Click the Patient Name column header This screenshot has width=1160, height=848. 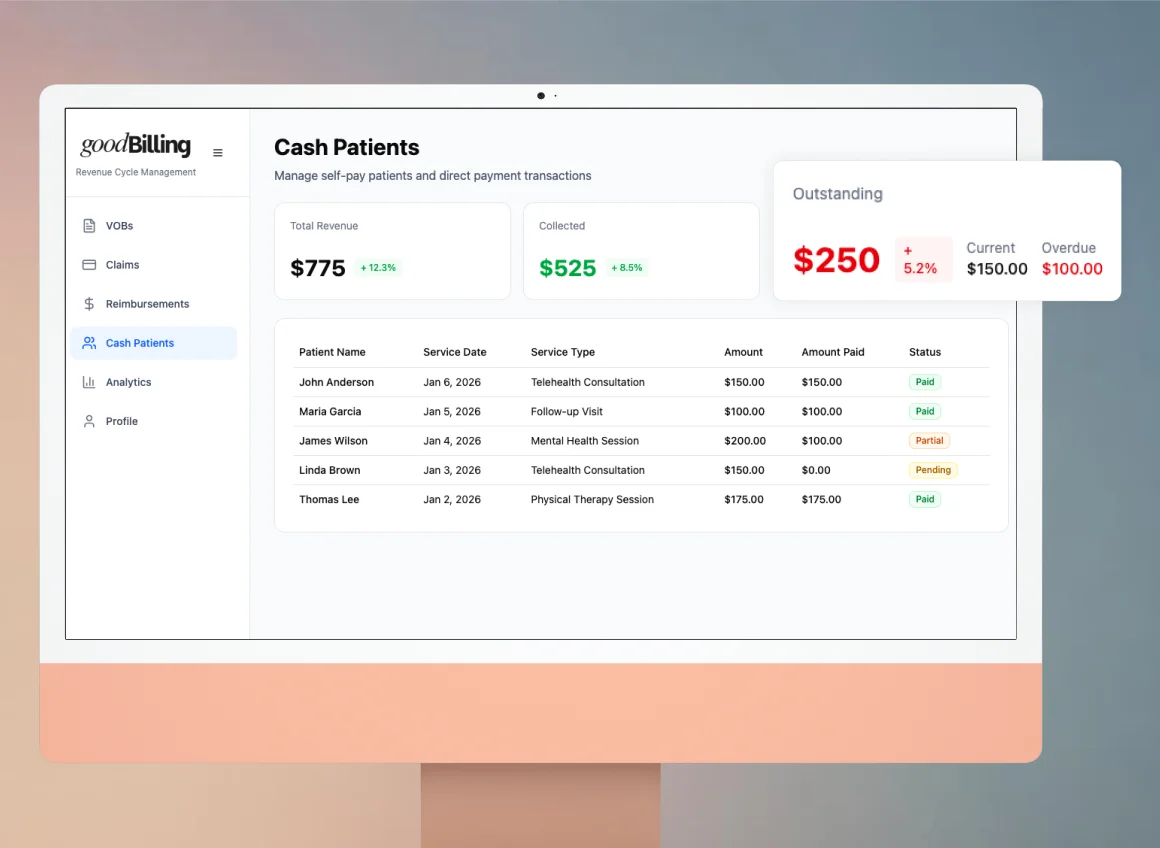click(332, 352)
